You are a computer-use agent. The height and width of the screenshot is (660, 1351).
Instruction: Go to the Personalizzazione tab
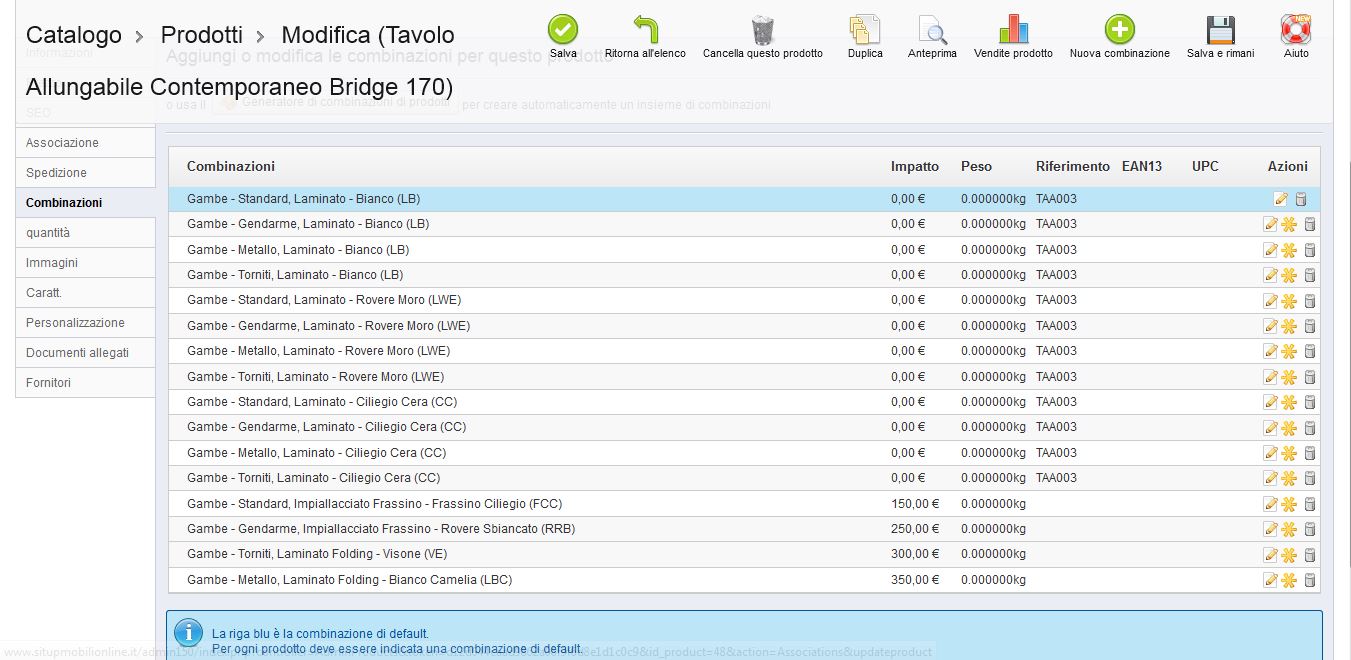pyautogui.click(x=85, y=323)
